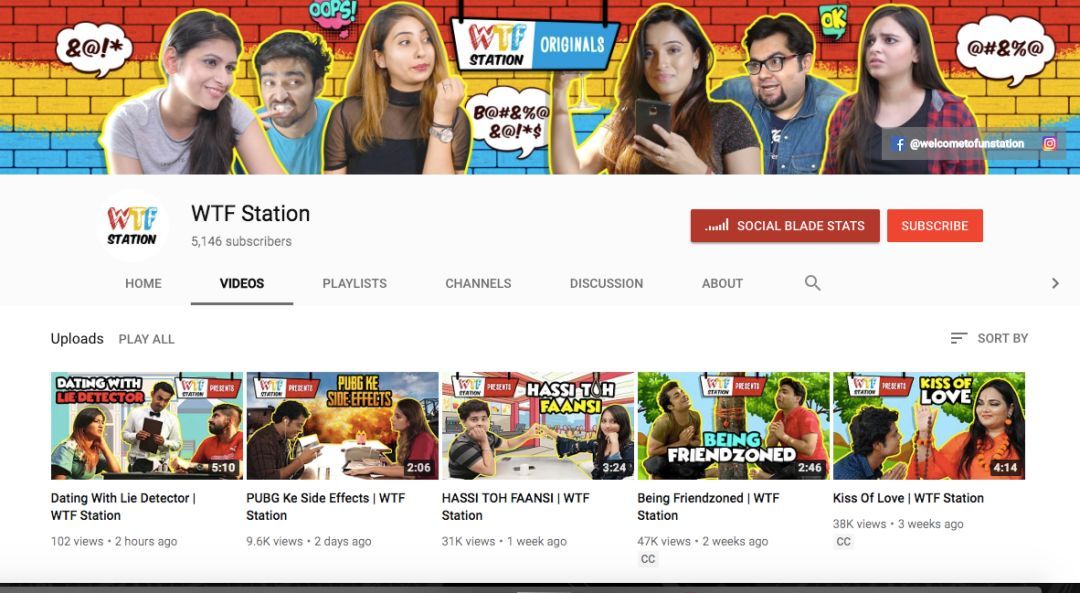Click the CC badge under Being Friendzoned
Viewport: 1080px width, 593px height.
pos(648,559)
